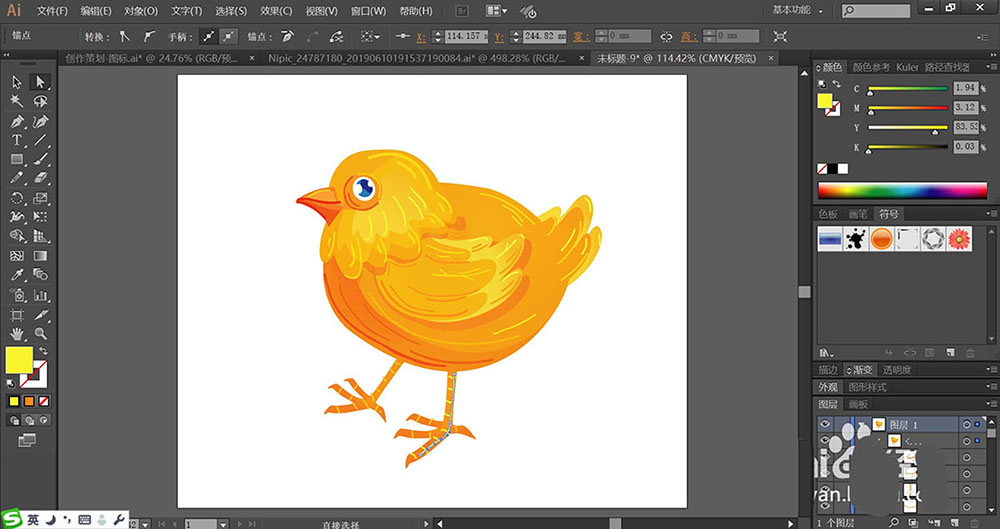Open the Kuler panel tab
1000x529 pixels.
click(906, 67)
